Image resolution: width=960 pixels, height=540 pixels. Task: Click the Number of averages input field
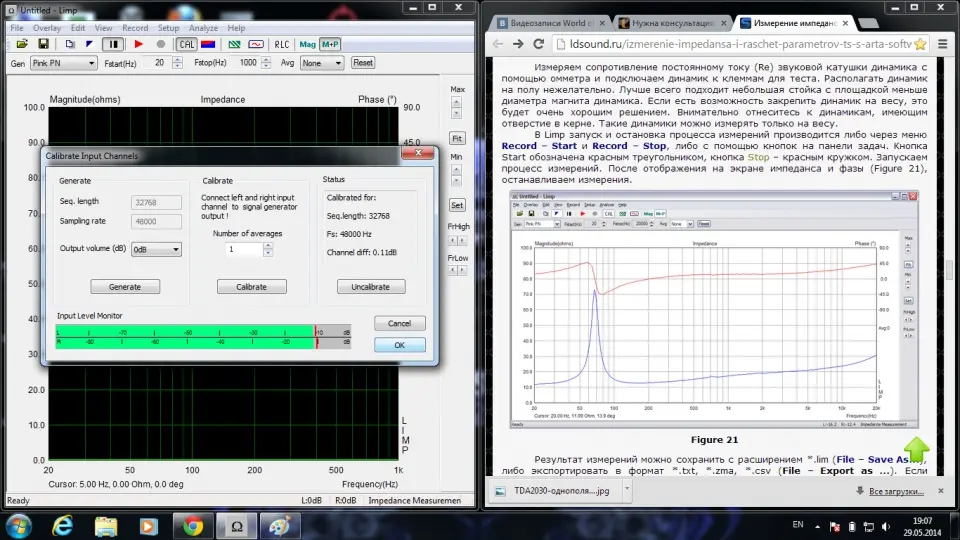(241, 249)
